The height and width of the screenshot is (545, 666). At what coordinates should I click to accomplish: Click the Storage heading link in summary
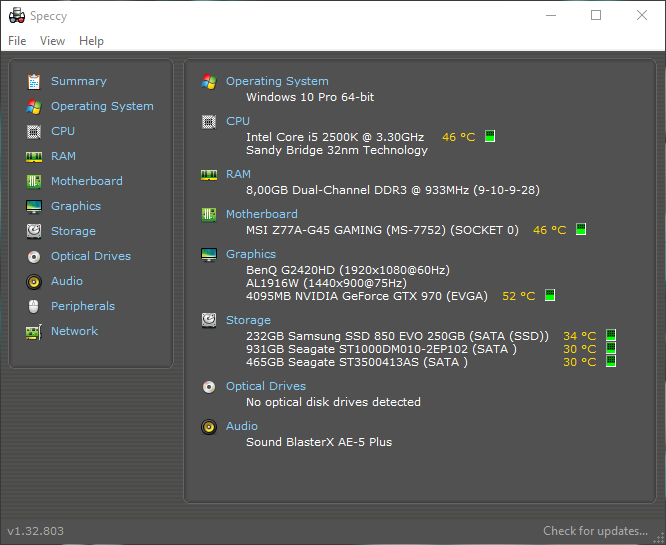point(248,320)
